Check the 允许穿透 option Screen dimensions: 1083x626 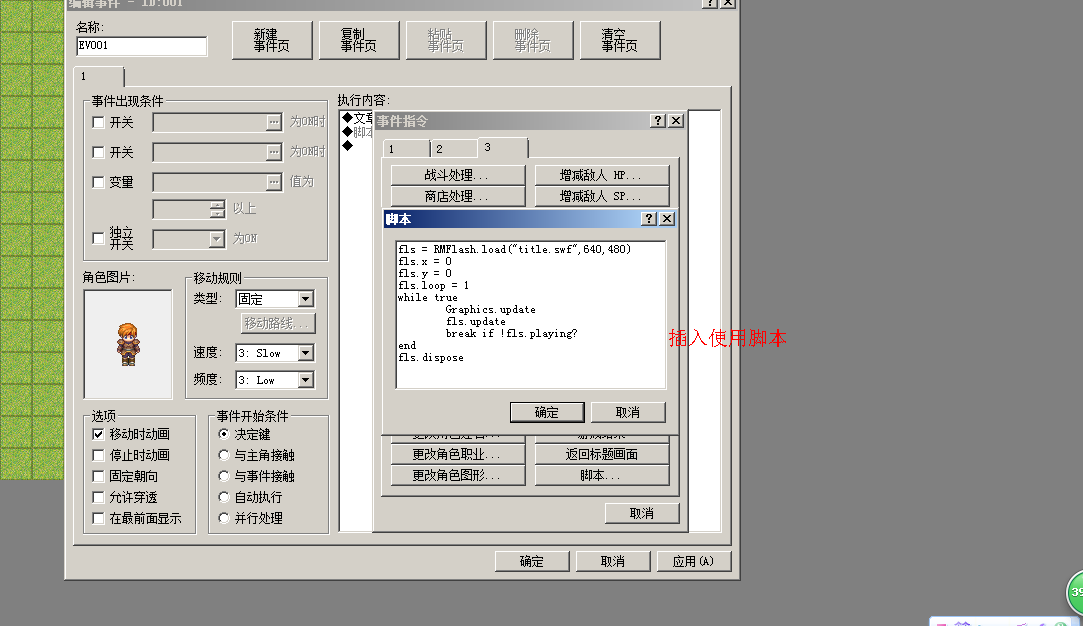(98, 497)
